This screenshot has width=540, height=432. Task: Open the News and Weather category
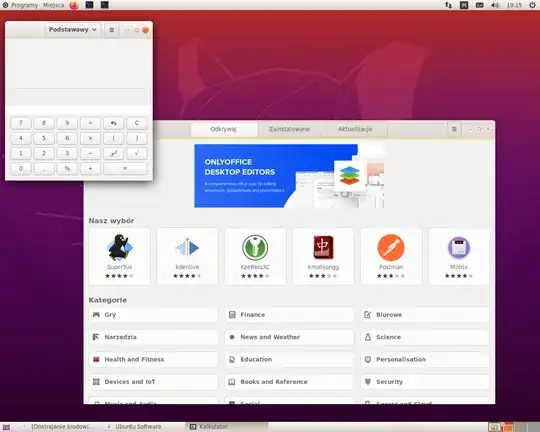point(289,337)
